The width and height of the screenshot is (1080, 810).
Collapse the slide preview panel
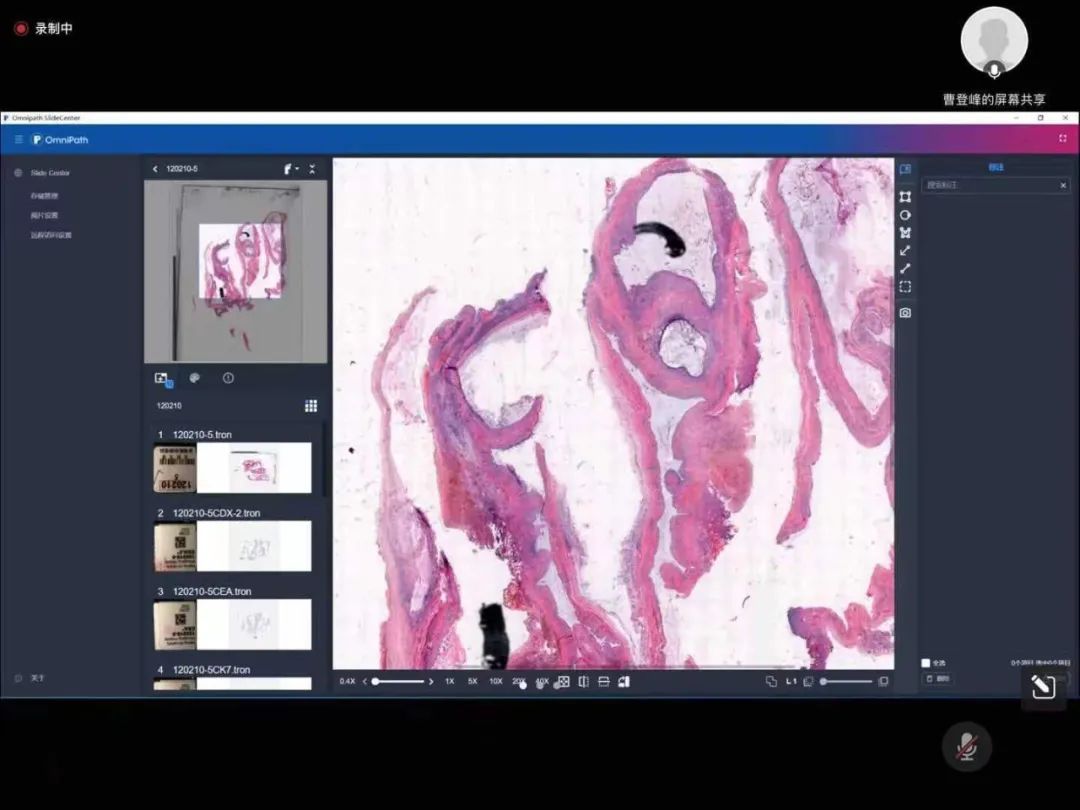[312, 169]
